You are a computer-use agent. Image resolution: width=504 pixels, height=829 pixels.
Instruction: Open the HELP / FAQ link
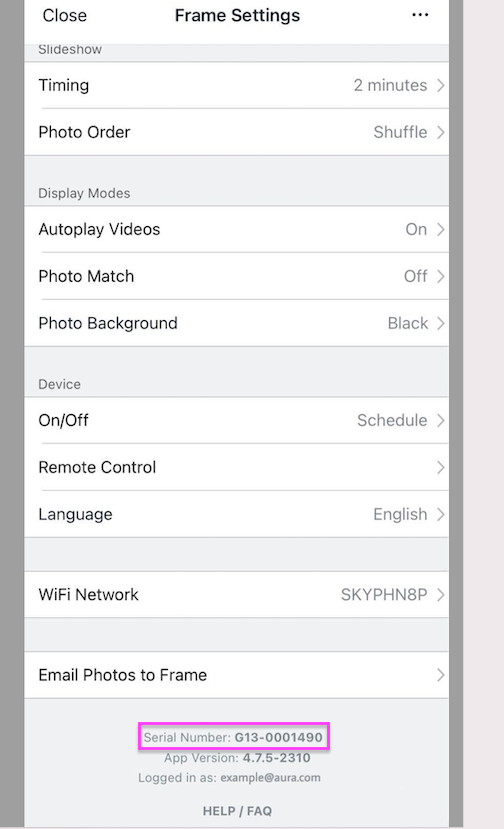(x=237, y=811)
